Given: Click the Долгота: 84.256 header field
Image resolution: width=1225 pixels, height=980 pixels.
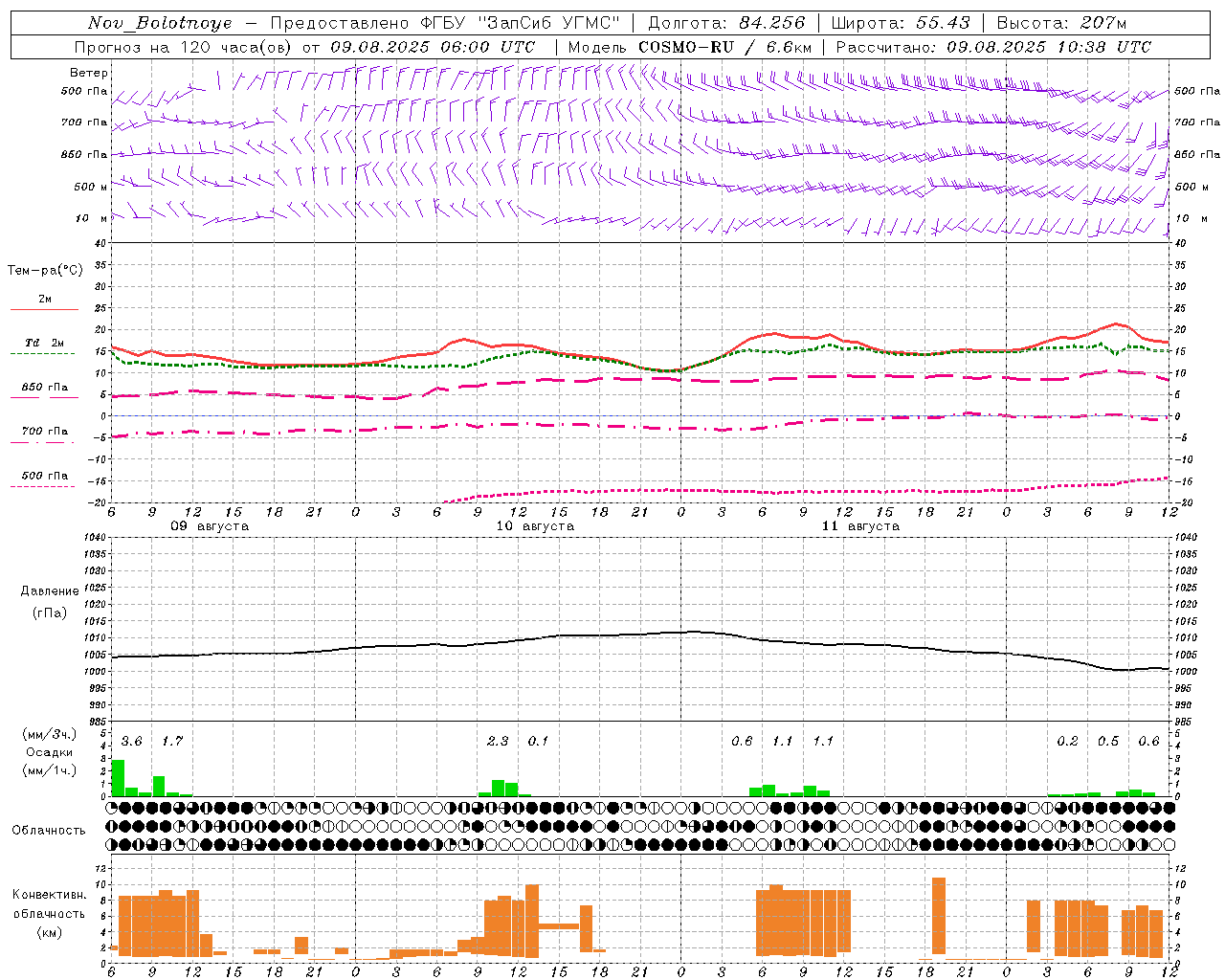Looking at the screenshot, I should tap(727, 23).
